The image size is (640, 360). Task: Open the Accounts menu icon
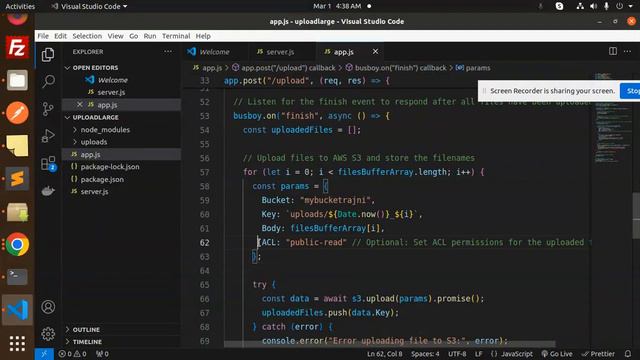[48, 307]
